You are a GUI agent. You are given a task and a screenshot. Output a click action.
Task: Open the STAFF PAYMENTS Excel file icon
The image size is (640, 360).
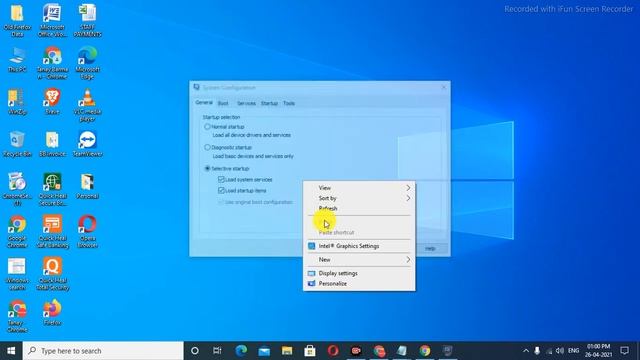click(87, 20)
